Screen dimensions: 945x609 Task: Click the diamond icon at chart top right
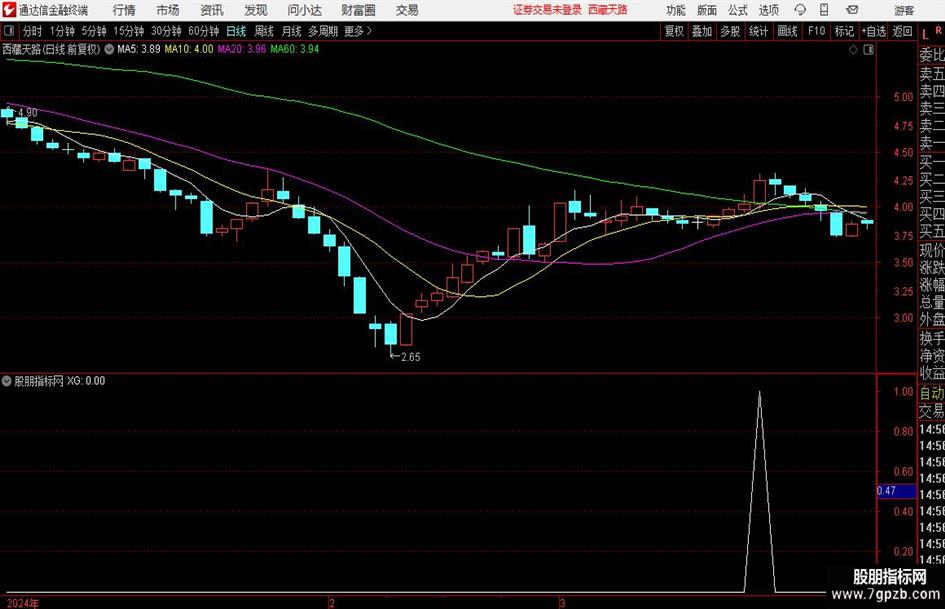coord(853,50)
